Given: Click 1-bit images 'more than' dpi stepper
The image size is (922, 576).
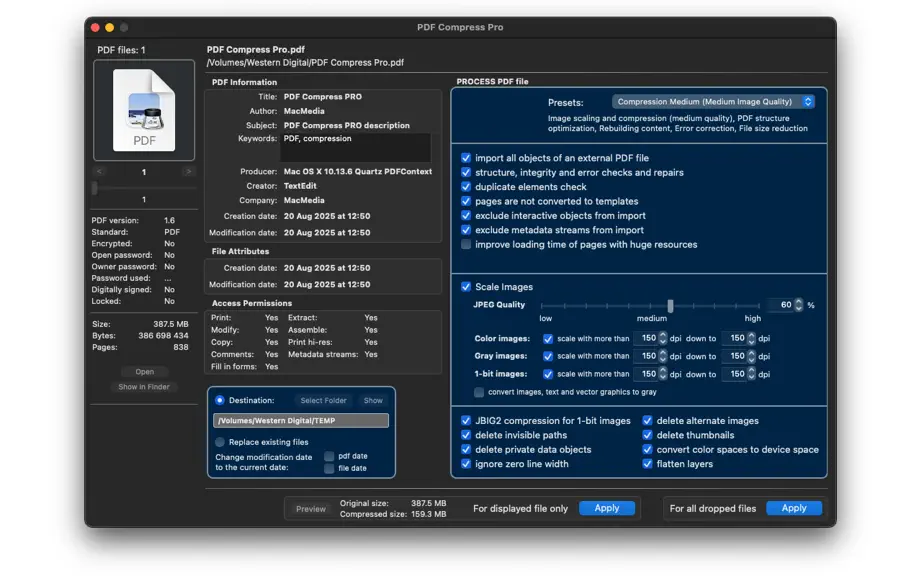Looking at the screenshot, I should (663, 374).
